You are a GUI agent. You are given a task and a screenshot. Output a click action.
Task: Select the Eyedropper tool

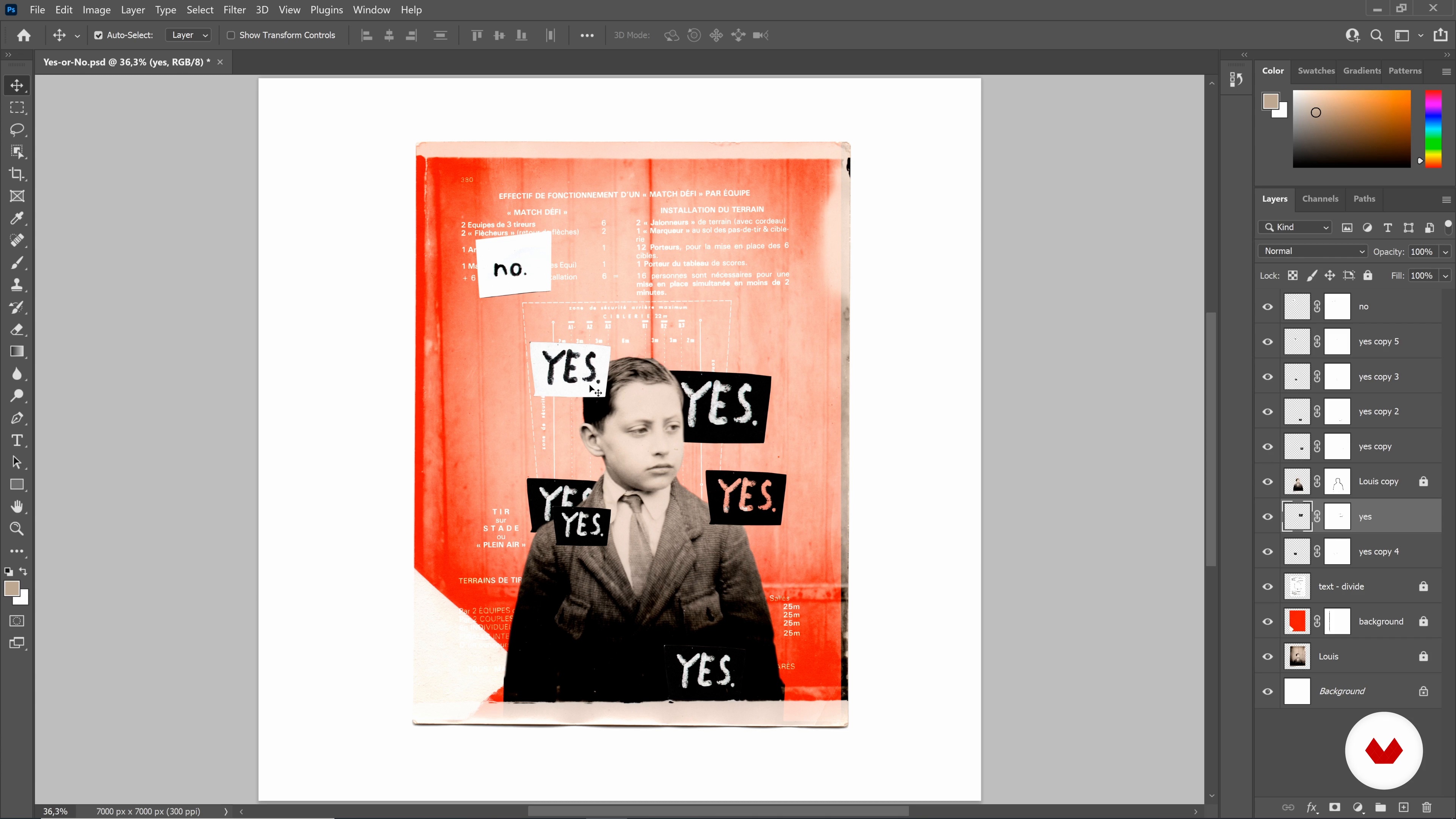coord(17,218)
